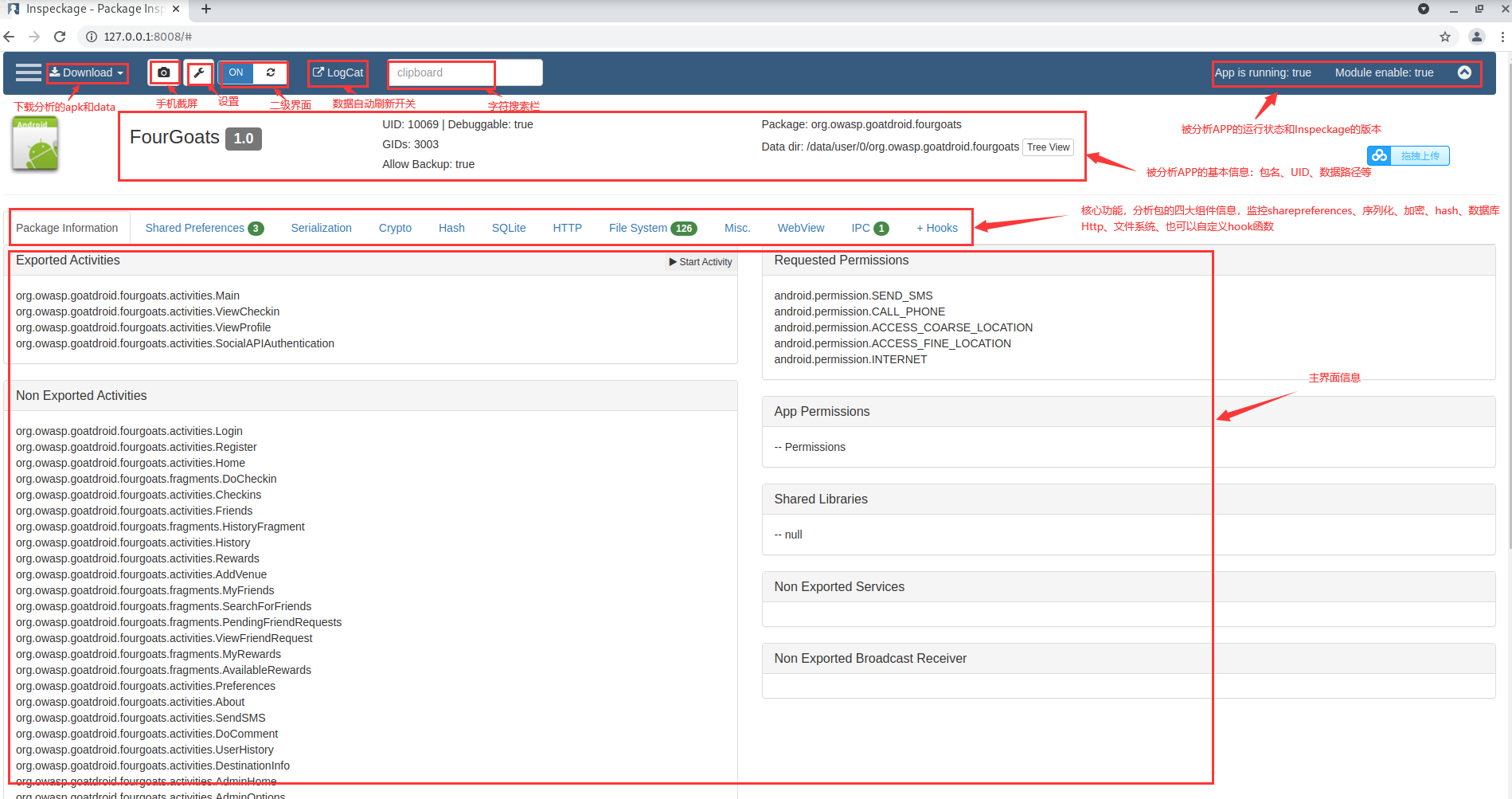Open Chrome three-dot menu
Image resolution: width=1512 pixels, height=799 pixels.
(1502, 37)
